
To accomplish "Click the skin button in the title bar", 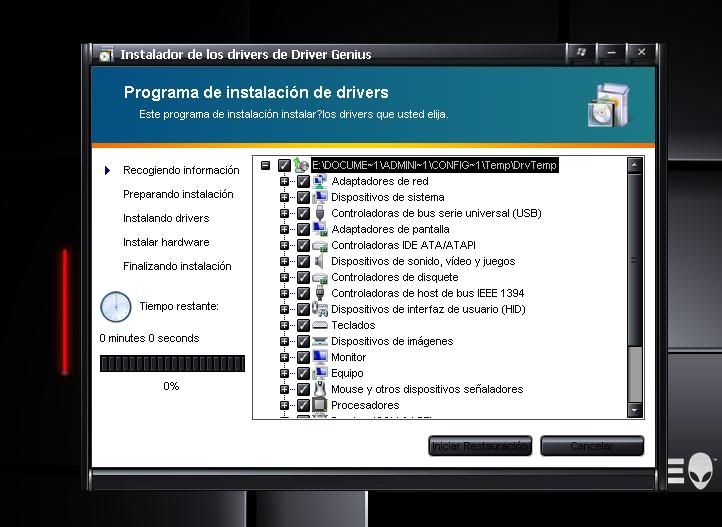I will [x=581, y=52].
